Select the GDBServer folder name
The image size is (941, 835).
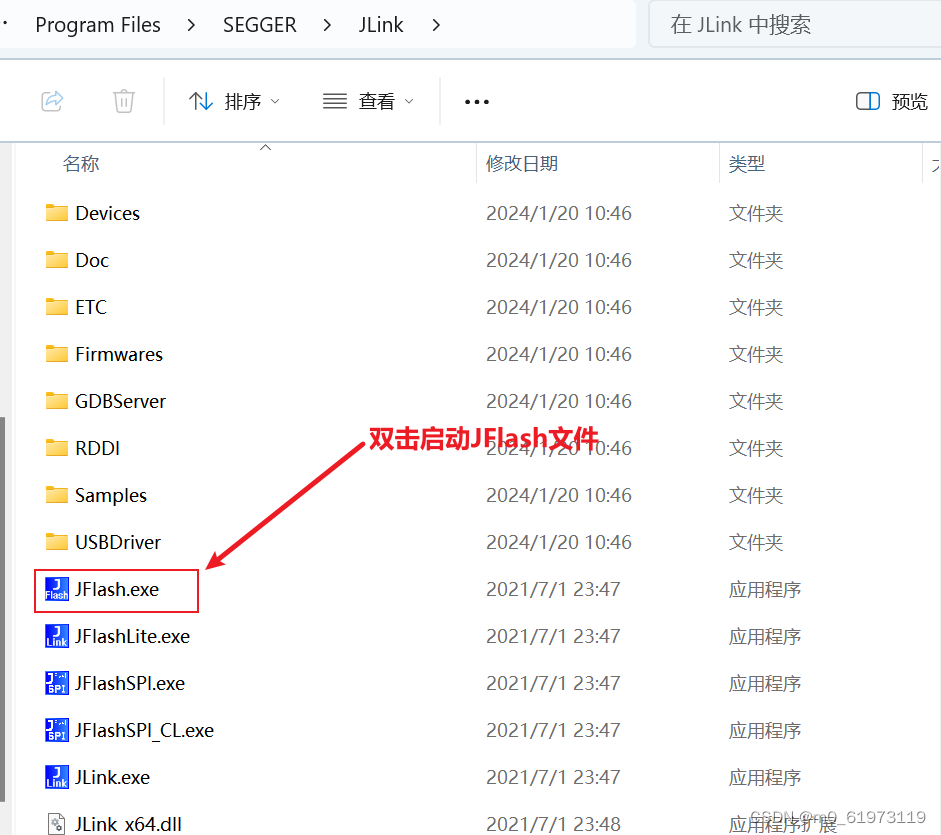click(x=120, y=401)
